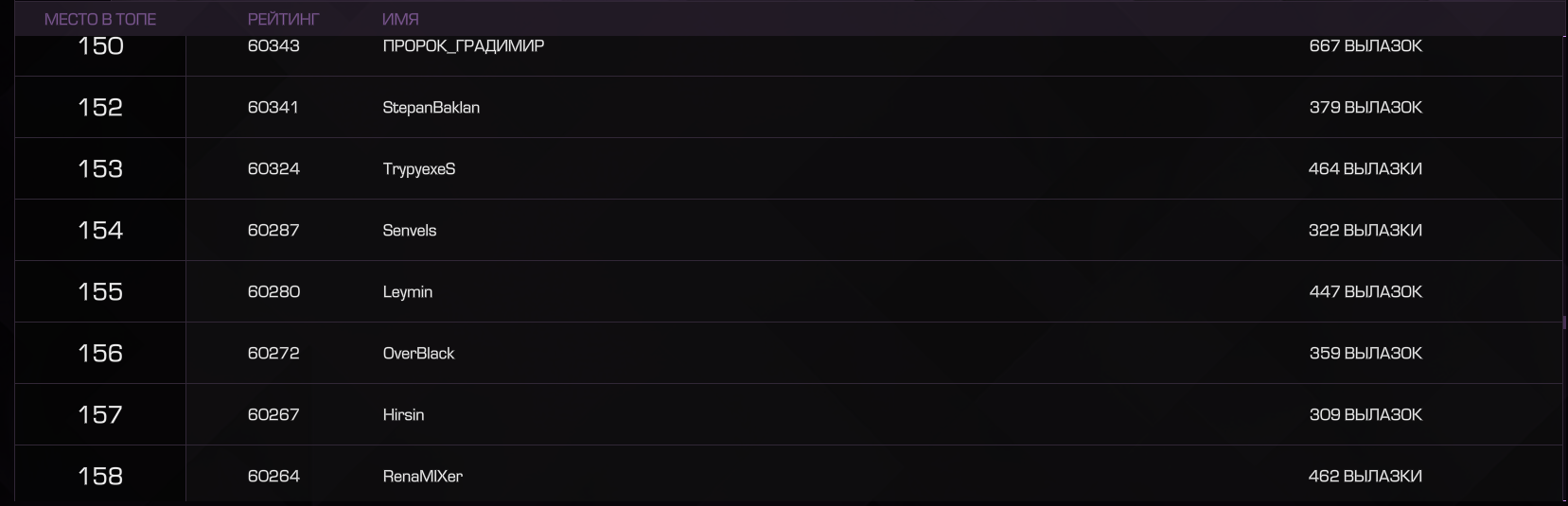Screen dimensions: 1568x506
Task: Click the vertical scrollbar thumb on right edge
Action: click(x=1564, y=323)
